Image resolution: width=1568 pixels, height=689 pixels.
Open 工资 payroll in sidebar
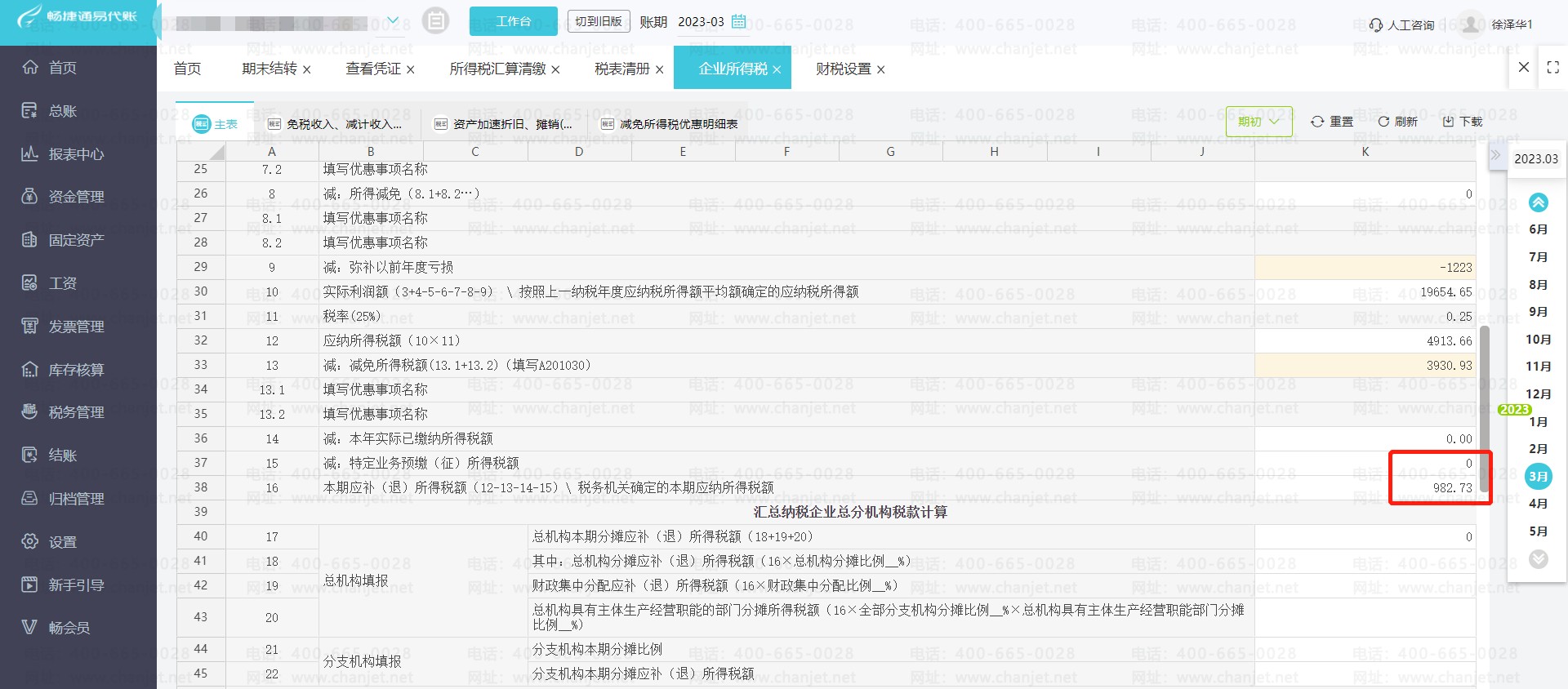tap(49, 282)
